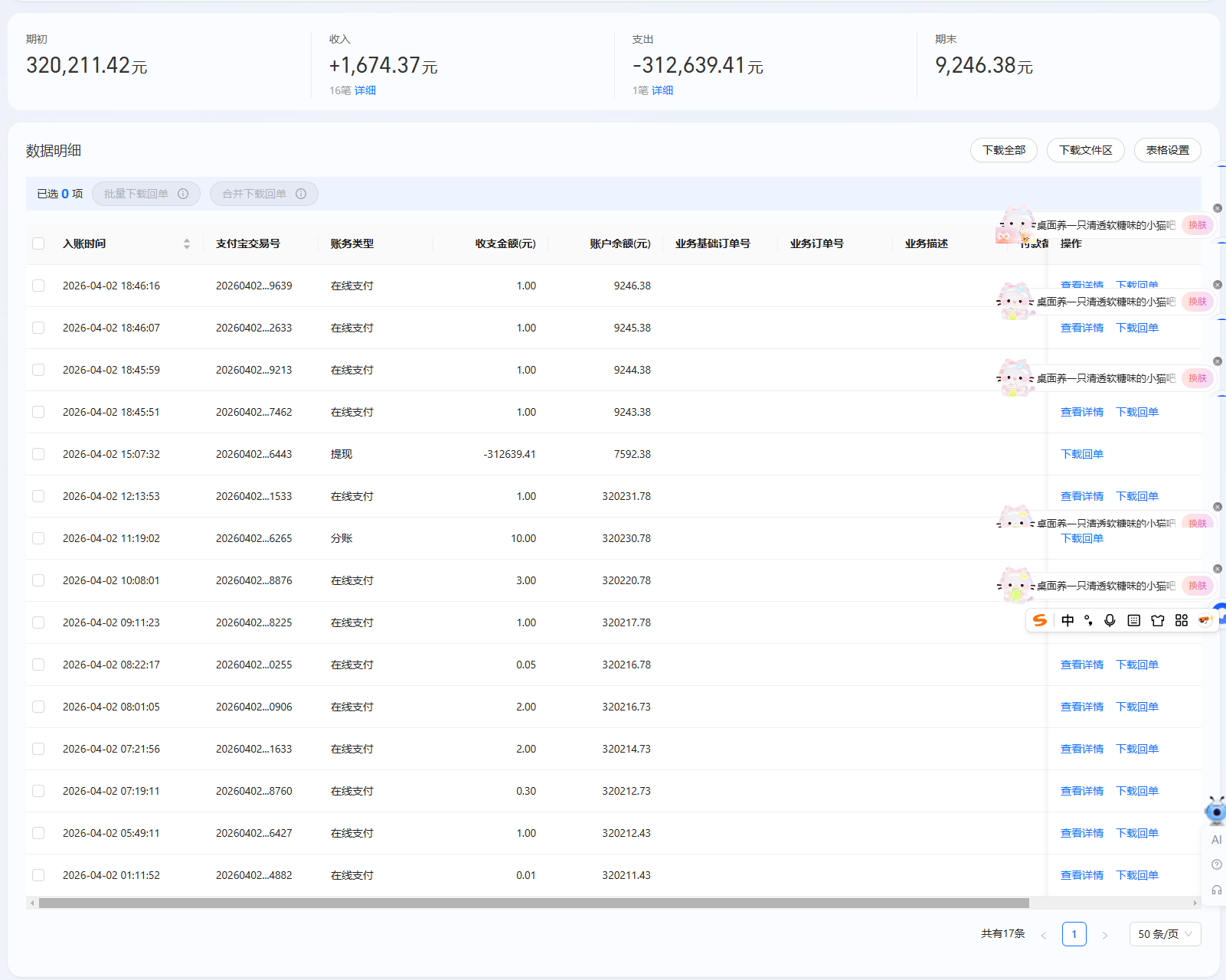Open the skin (shirt) icon in IME toolbar
This screenshot has width=1226, height=980.
1158,620
